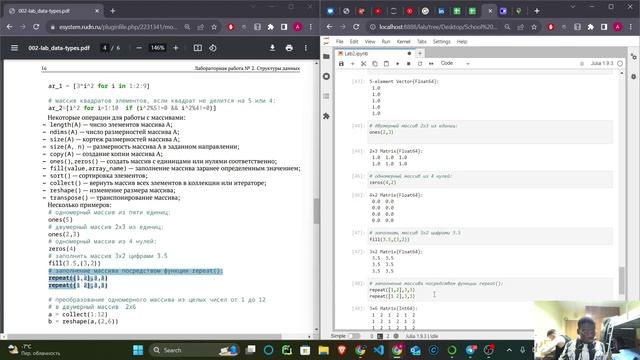Show hidden system tray icons
The width and height of the screenshot is (640, 360).
[509, 350]
